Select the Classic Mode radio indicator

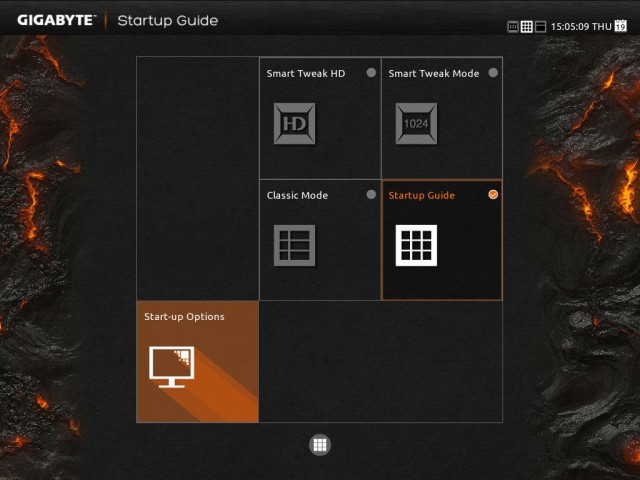[371, 195]
